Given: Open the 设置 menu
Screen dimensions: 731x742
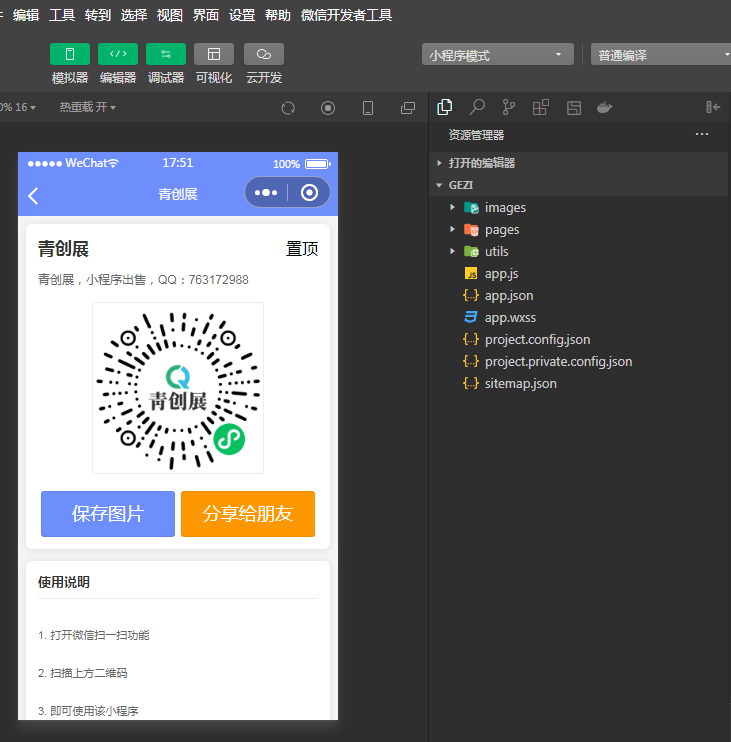Looking at the screenshot, I should click(242, 15).
